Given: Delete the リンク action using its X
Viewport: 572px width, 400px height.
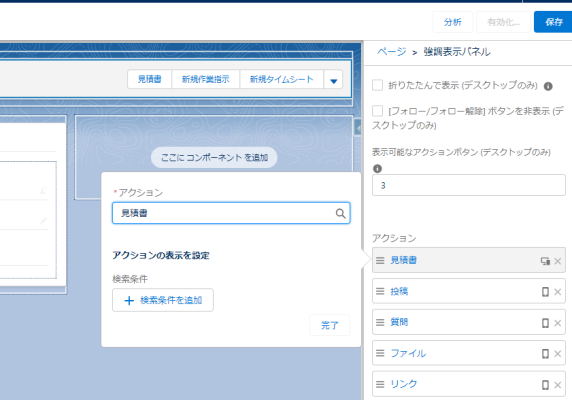Looking at the screenshot, I should coord(557,385).
